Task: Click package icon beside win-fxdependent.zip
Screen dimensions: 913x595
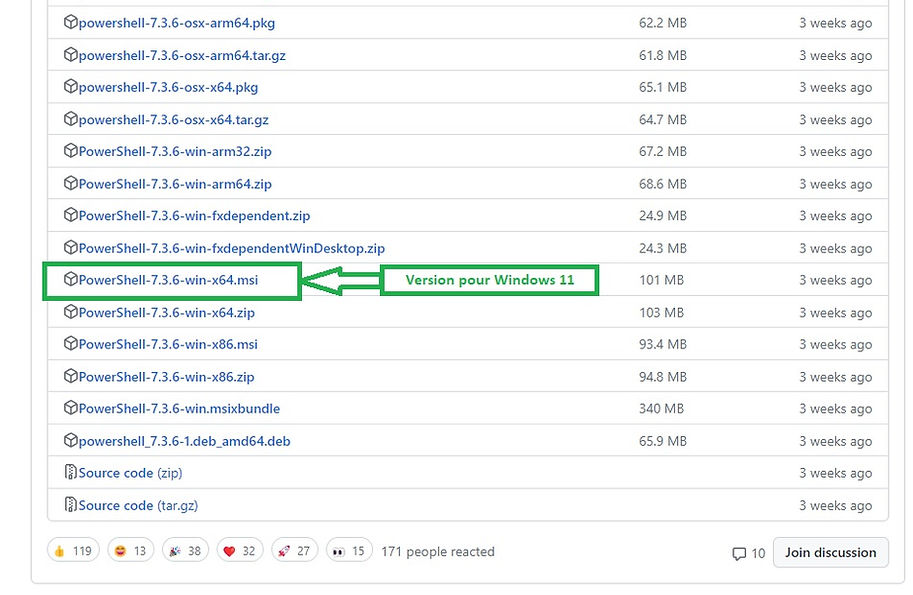Action: pos(70,215)
